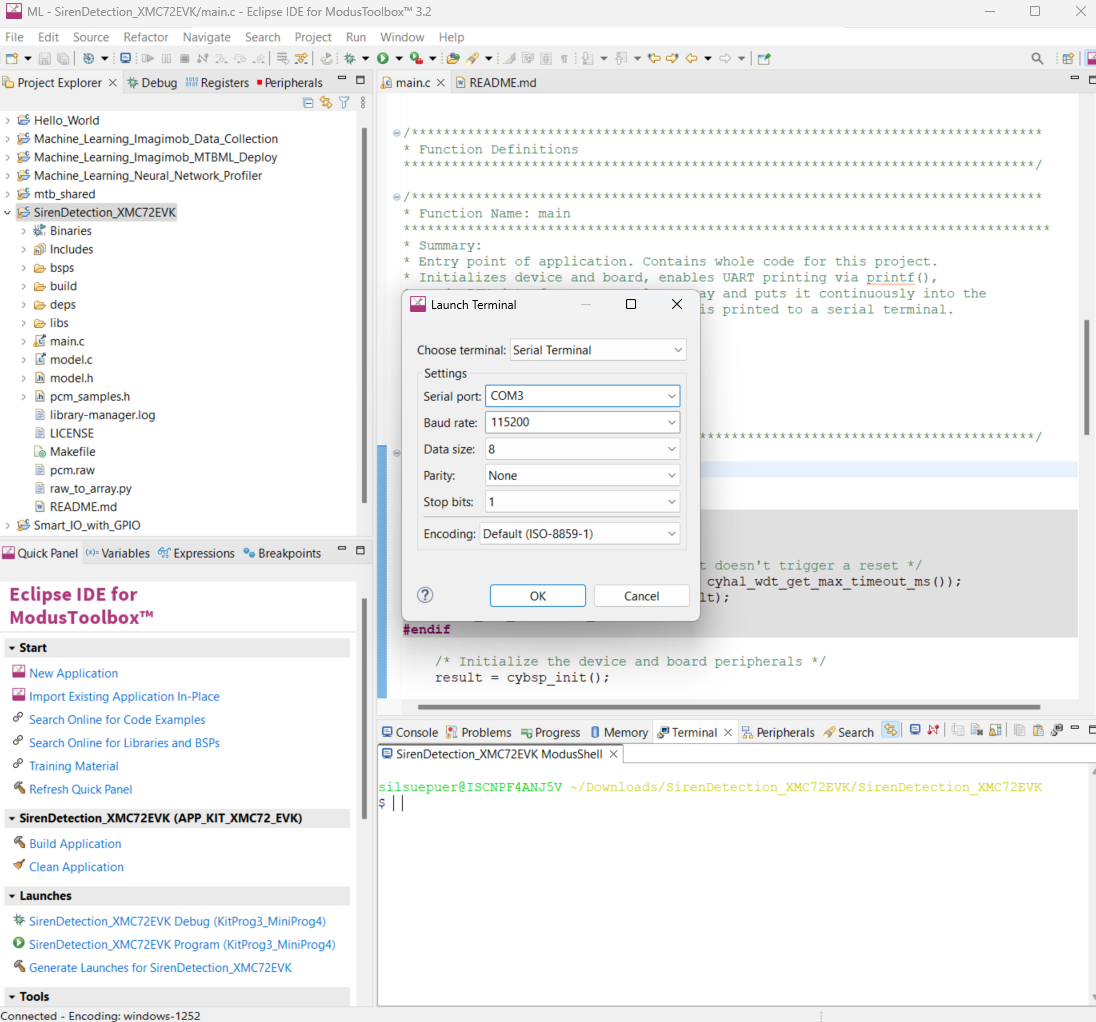
Task: Click the green Run toolbar icon
Action: 383,59
